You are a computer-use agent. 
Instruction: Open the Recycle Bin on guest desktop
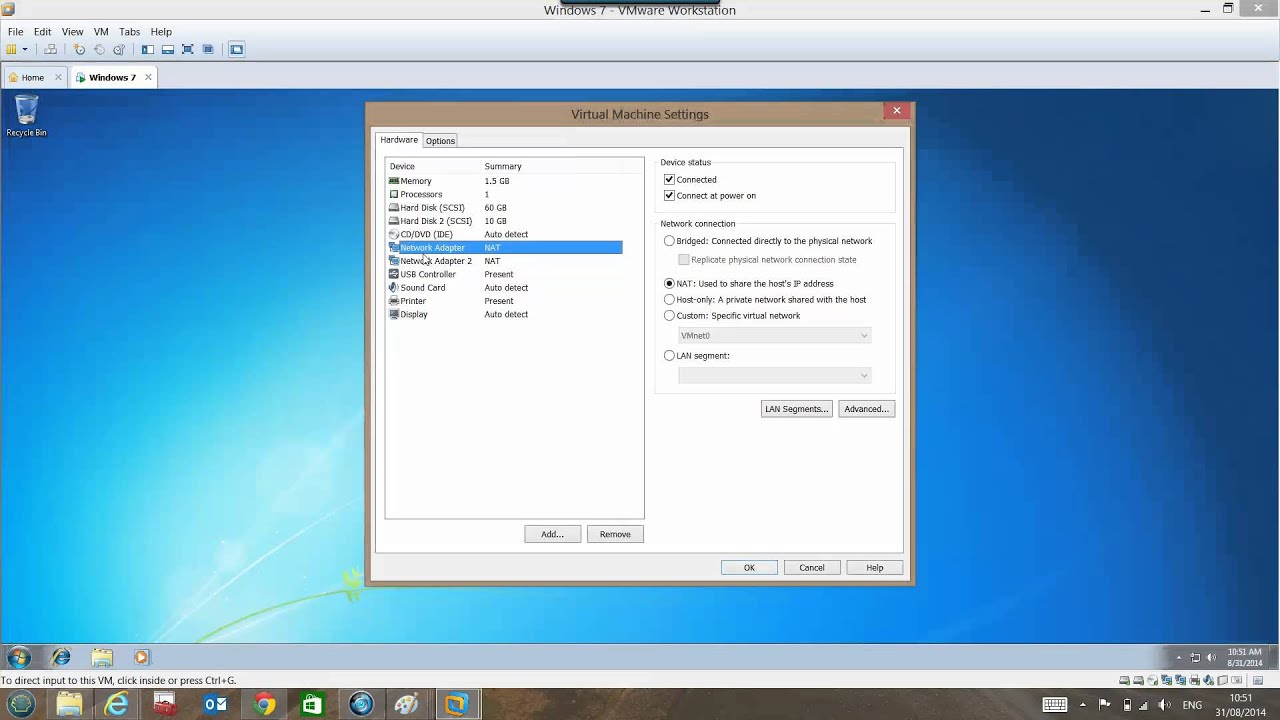pyautogui.click(x=26, y=116)
